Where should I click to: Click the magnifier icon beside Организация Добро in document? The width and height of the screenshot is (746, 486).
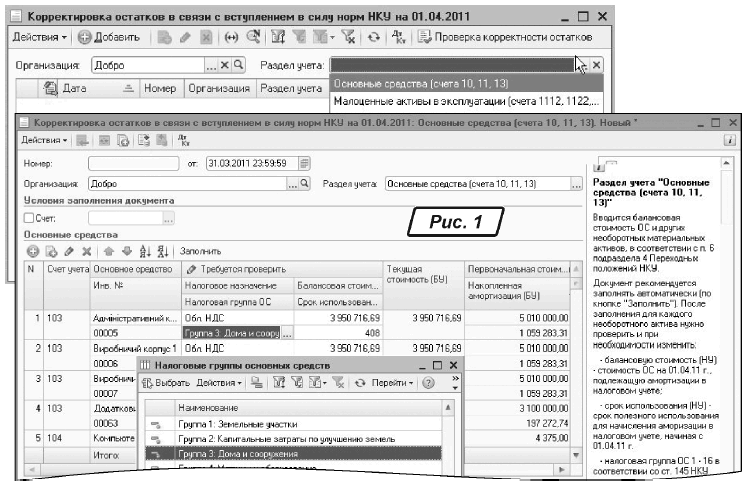coord(302,184)
